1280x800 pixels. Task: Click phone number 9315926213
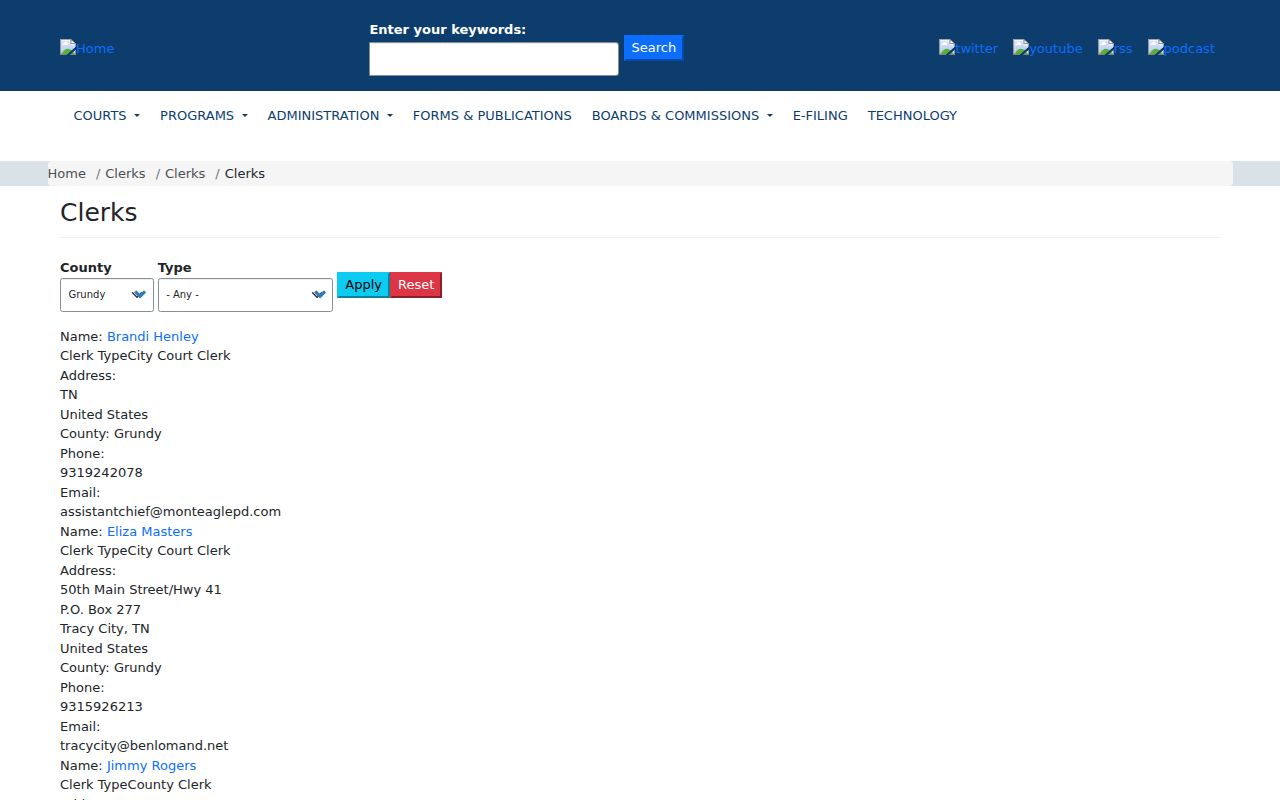101,706
